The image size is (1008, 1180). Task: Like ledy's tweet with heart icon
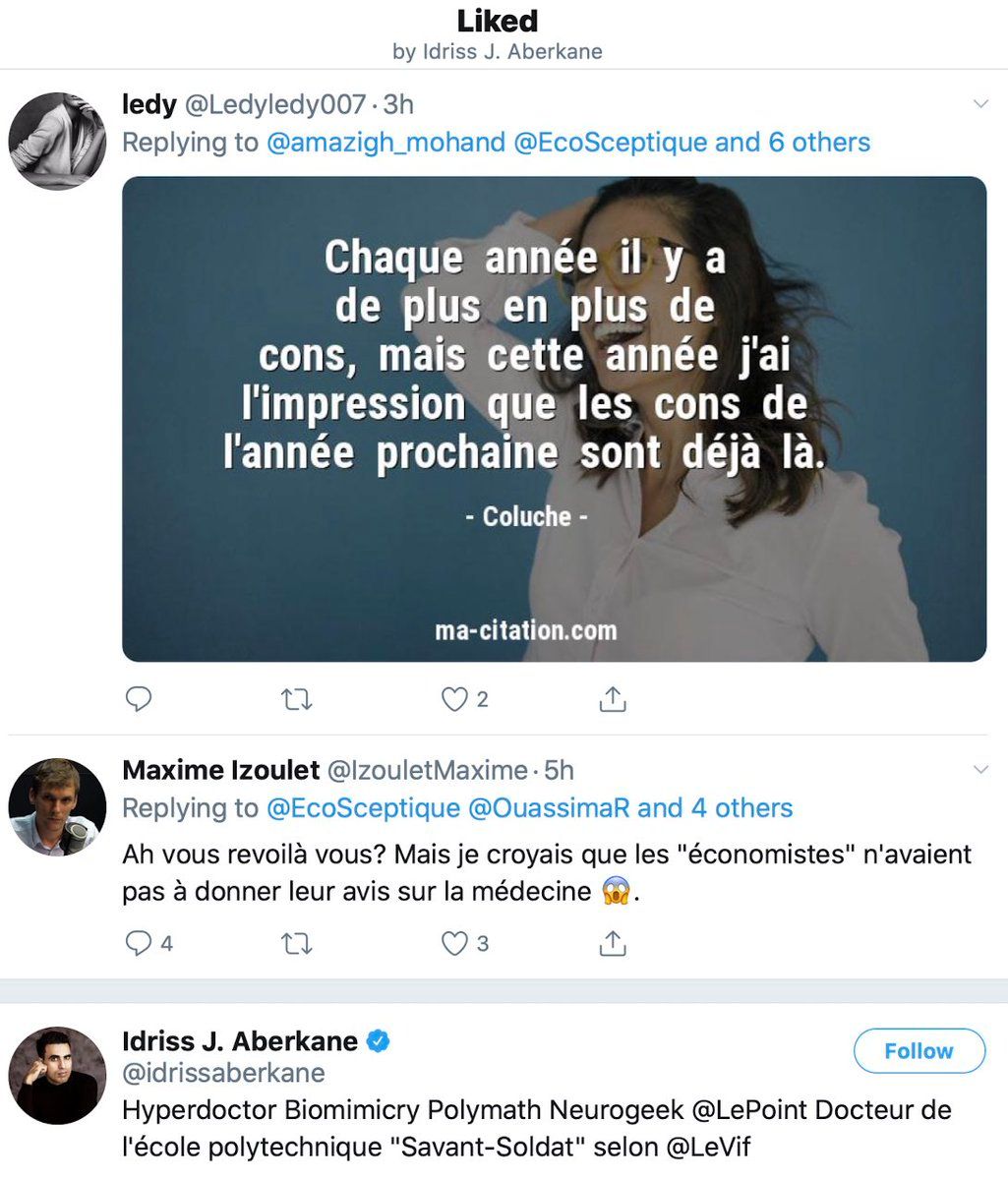(453, 699)
